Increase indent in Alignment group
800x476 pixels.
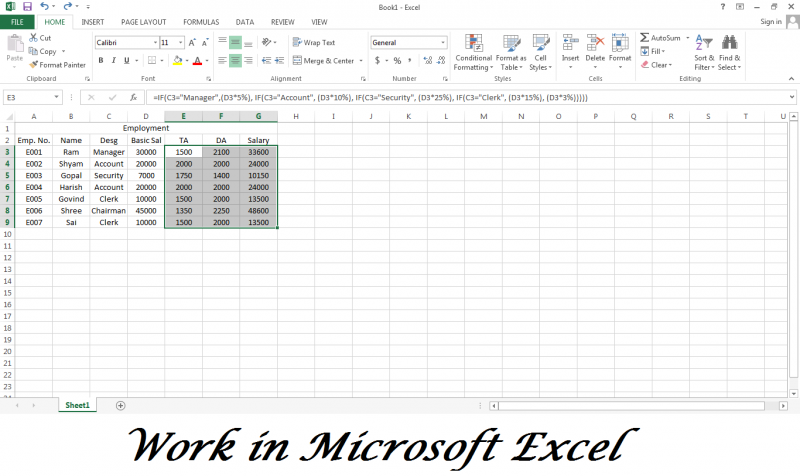[x=279, y=60]
